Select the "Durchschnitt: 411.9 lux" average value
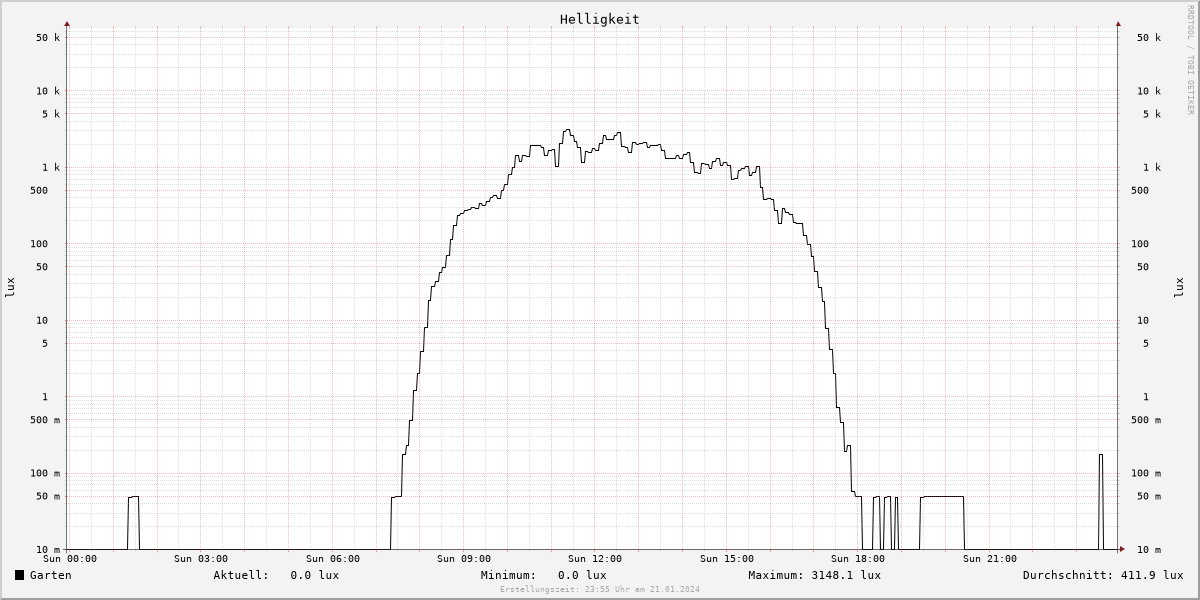 click(1103, 575)
